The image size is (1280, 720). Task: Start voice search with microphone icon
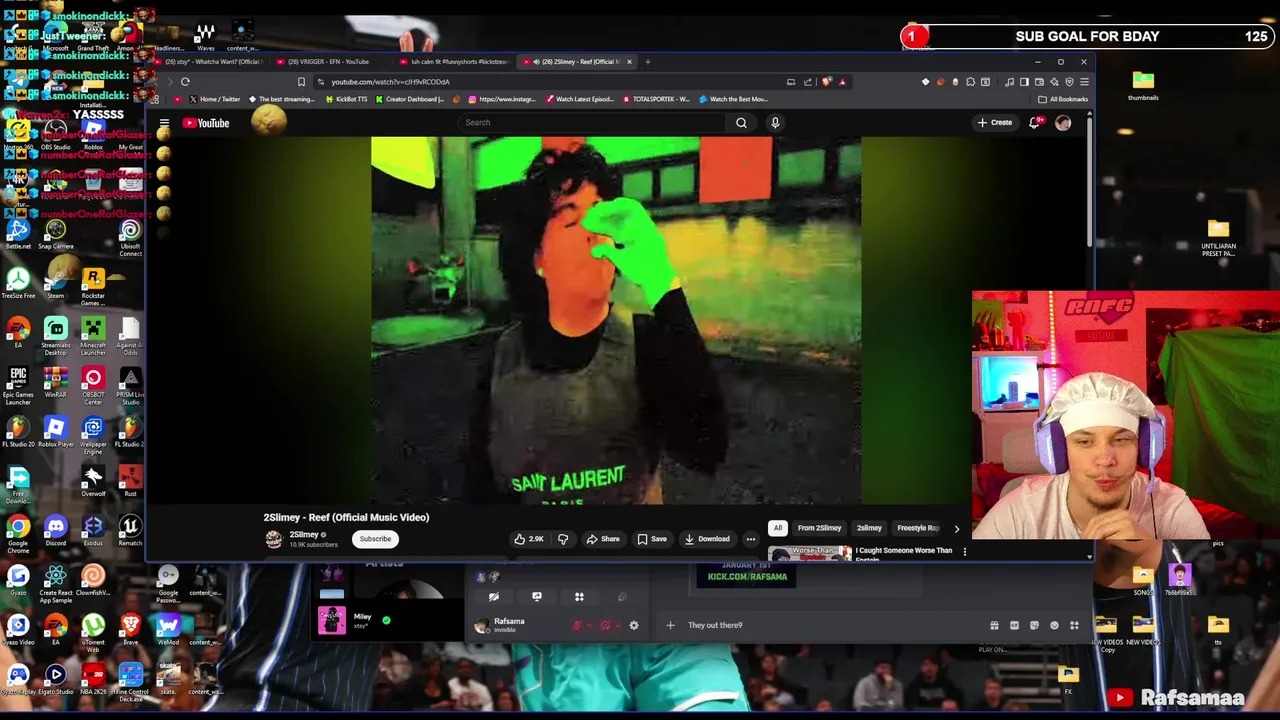pos(774,123)
